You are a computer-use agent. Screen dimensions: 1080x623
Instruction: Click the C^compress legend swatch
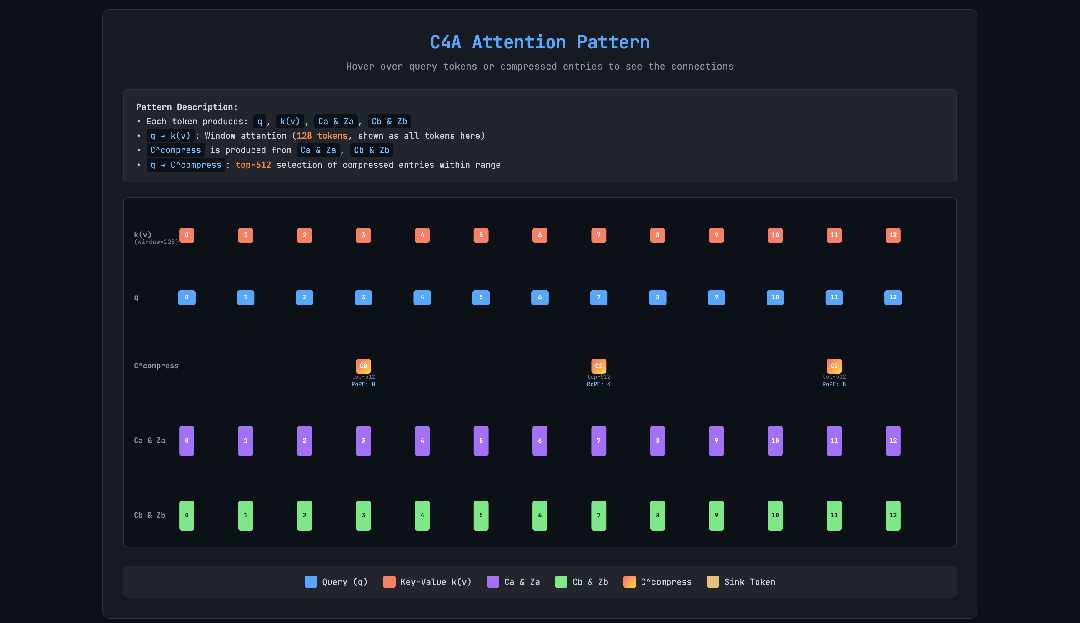pos(630,582)
